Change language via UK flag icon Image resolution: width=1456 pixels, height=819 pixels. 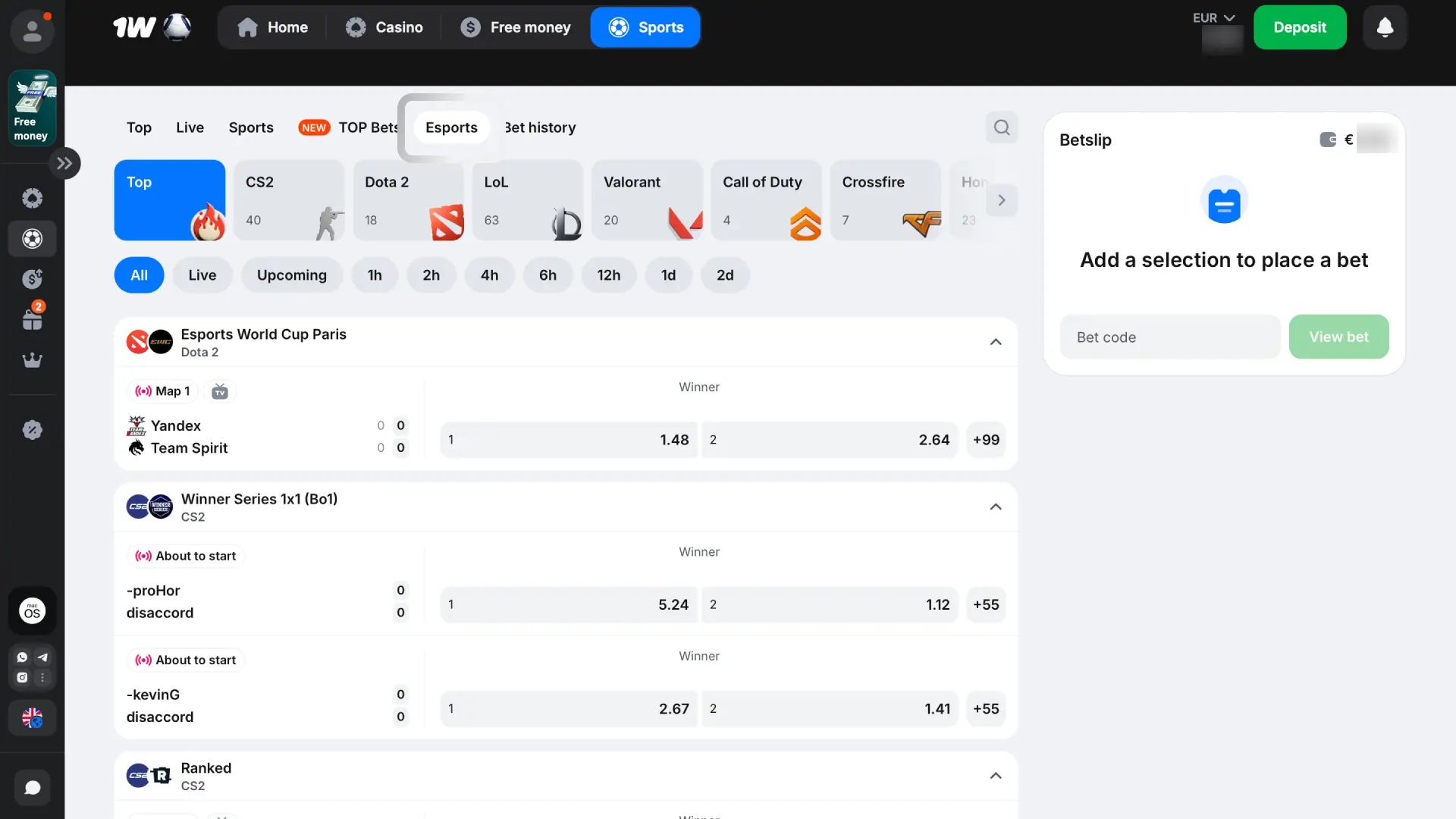[32, 717]
